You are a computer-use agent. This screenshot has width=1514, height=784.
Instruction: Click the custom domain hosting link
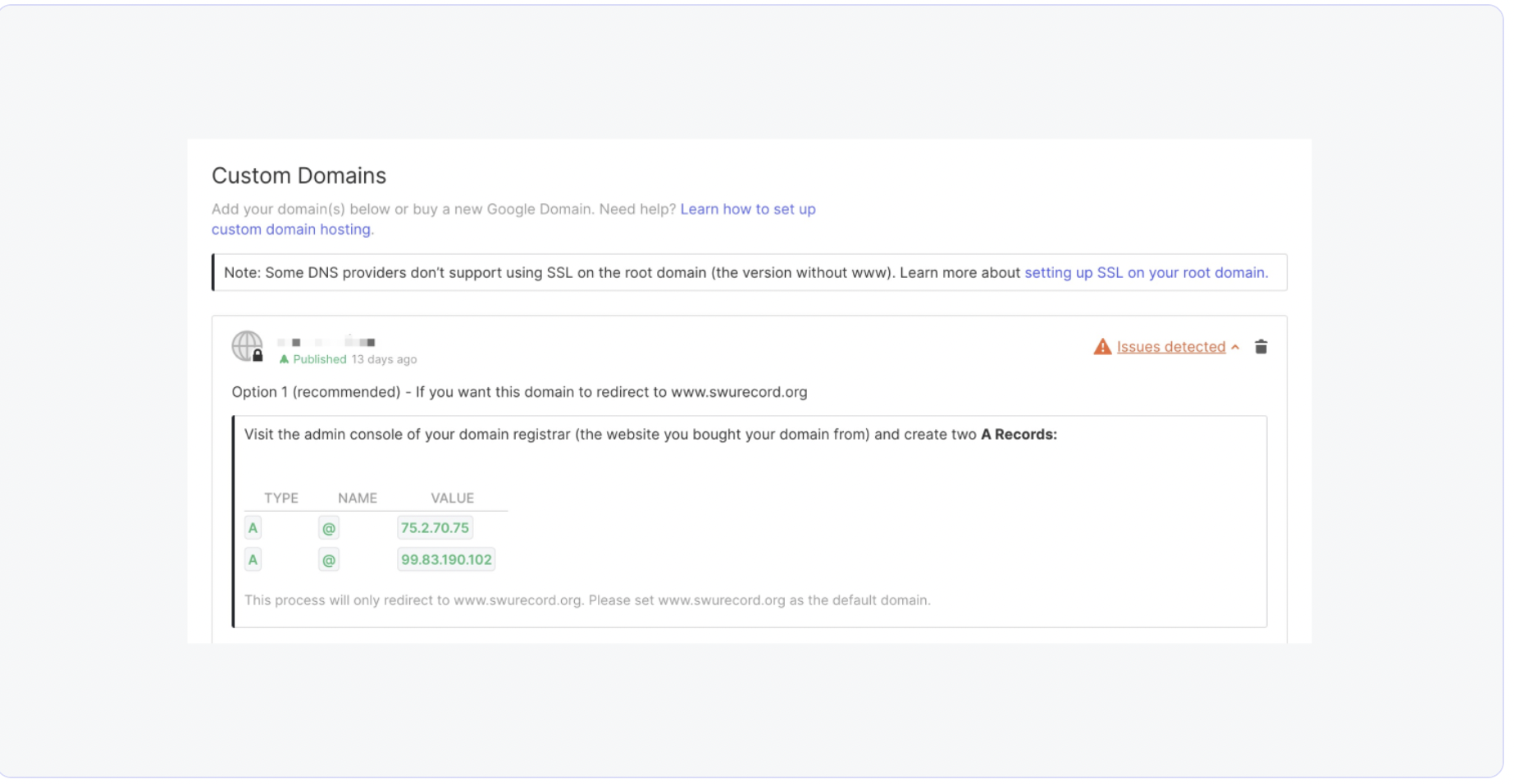click(291, 230)
